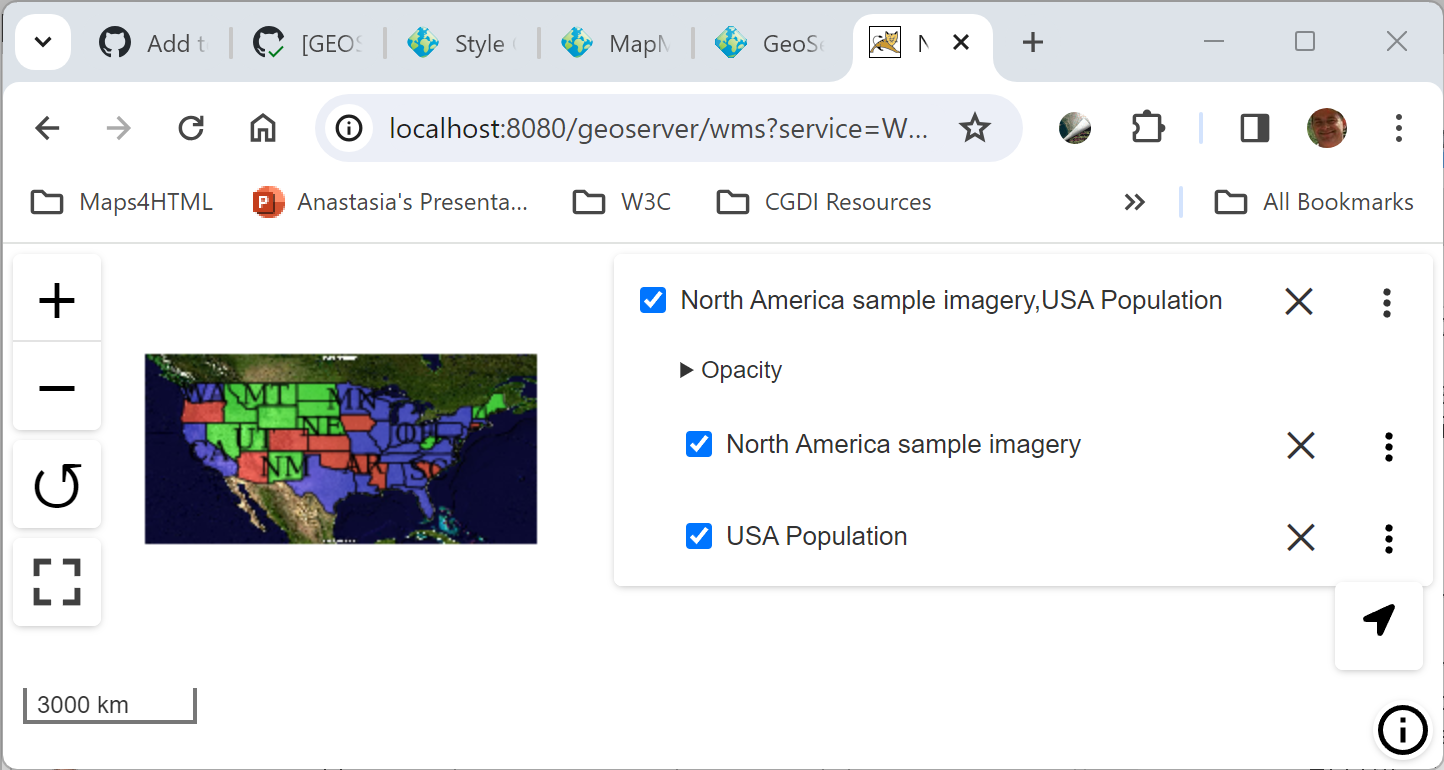Click the 3000 km scale bar
1444x770 pixels.
[110, 704]
